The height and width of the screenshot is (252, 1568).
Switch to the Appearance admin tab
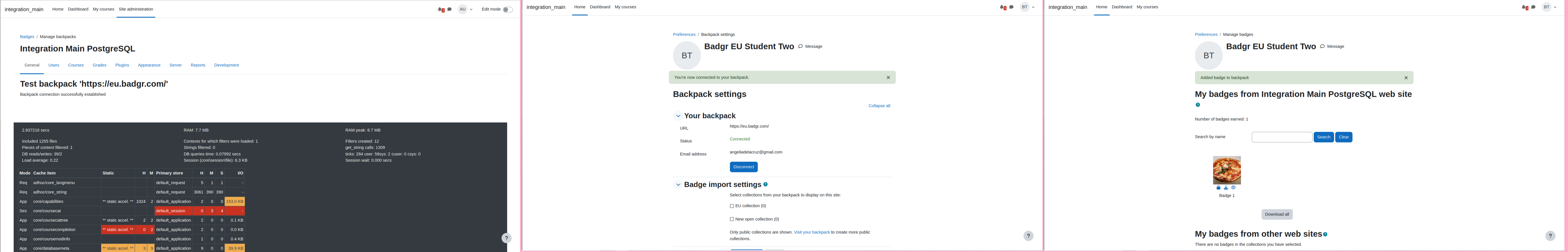point(149,65)
